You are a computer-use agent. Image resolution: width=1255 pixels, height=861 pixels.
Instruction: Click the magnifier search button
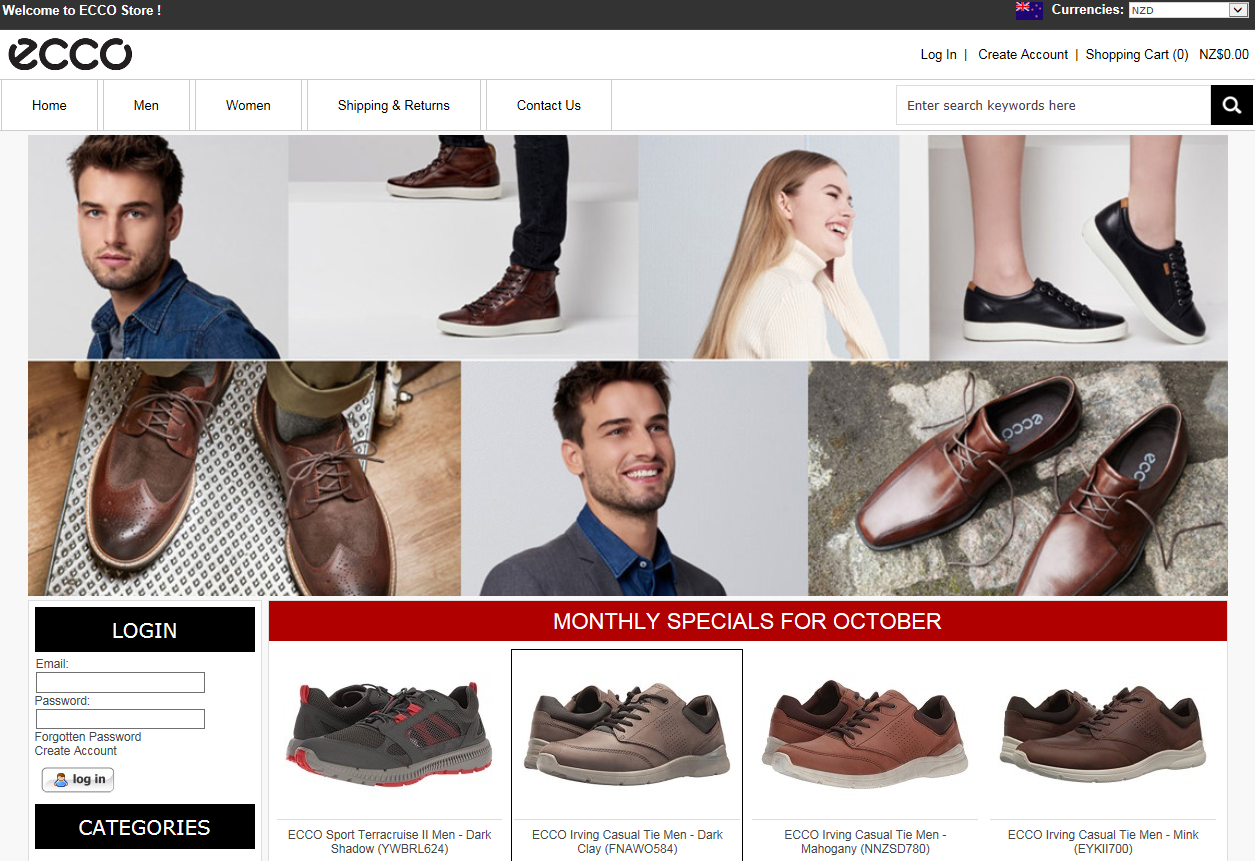1232,105
